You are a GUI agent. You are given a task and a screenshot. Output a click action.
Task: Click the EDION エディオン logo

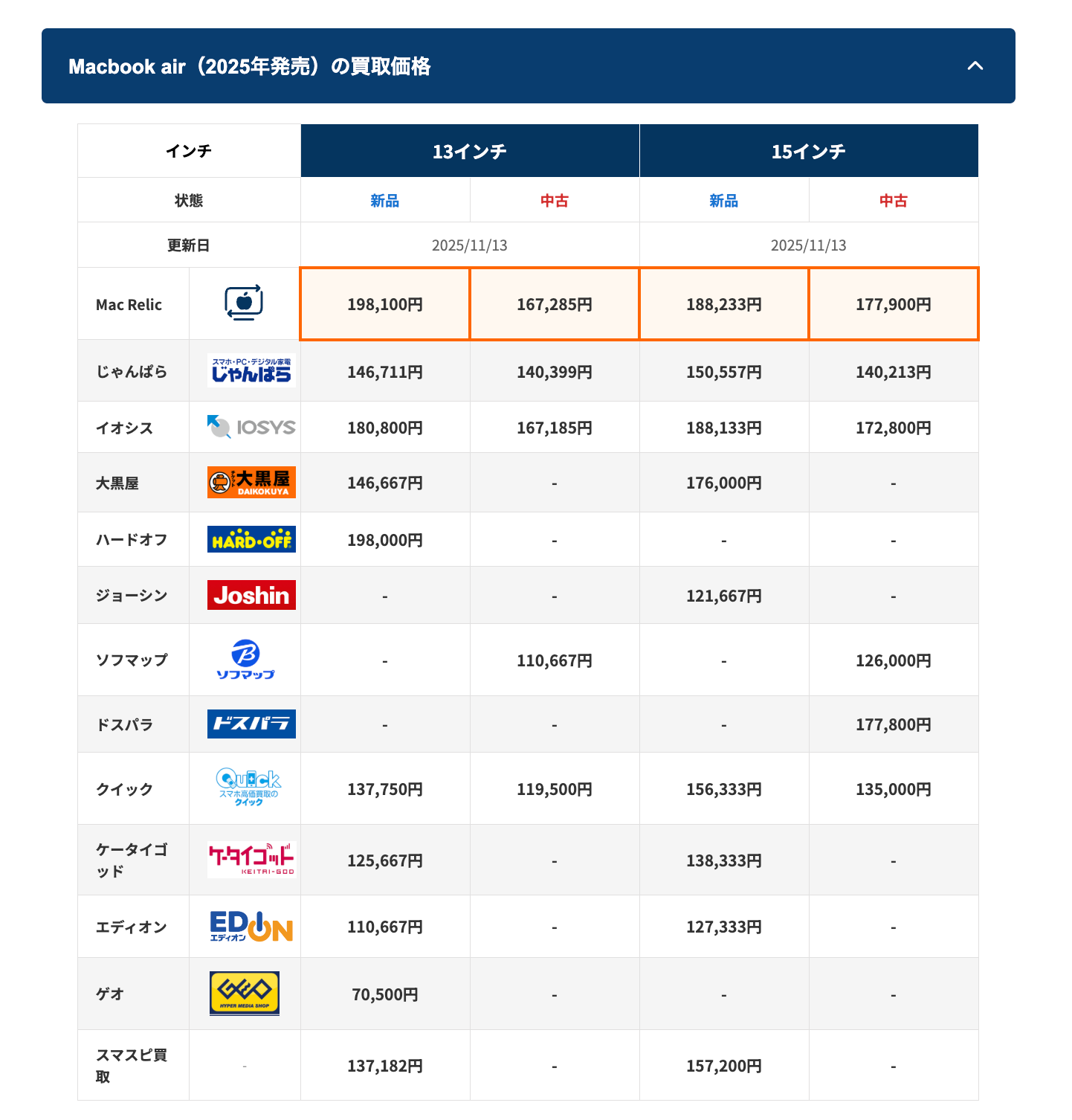(x=251, y=927)
